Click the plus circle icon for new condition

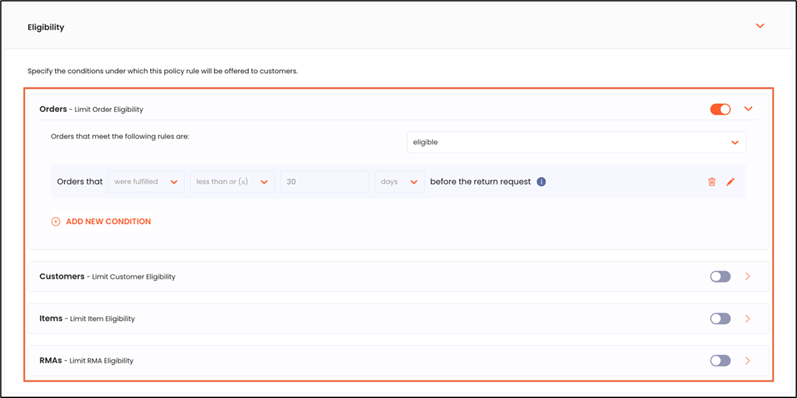56,222
